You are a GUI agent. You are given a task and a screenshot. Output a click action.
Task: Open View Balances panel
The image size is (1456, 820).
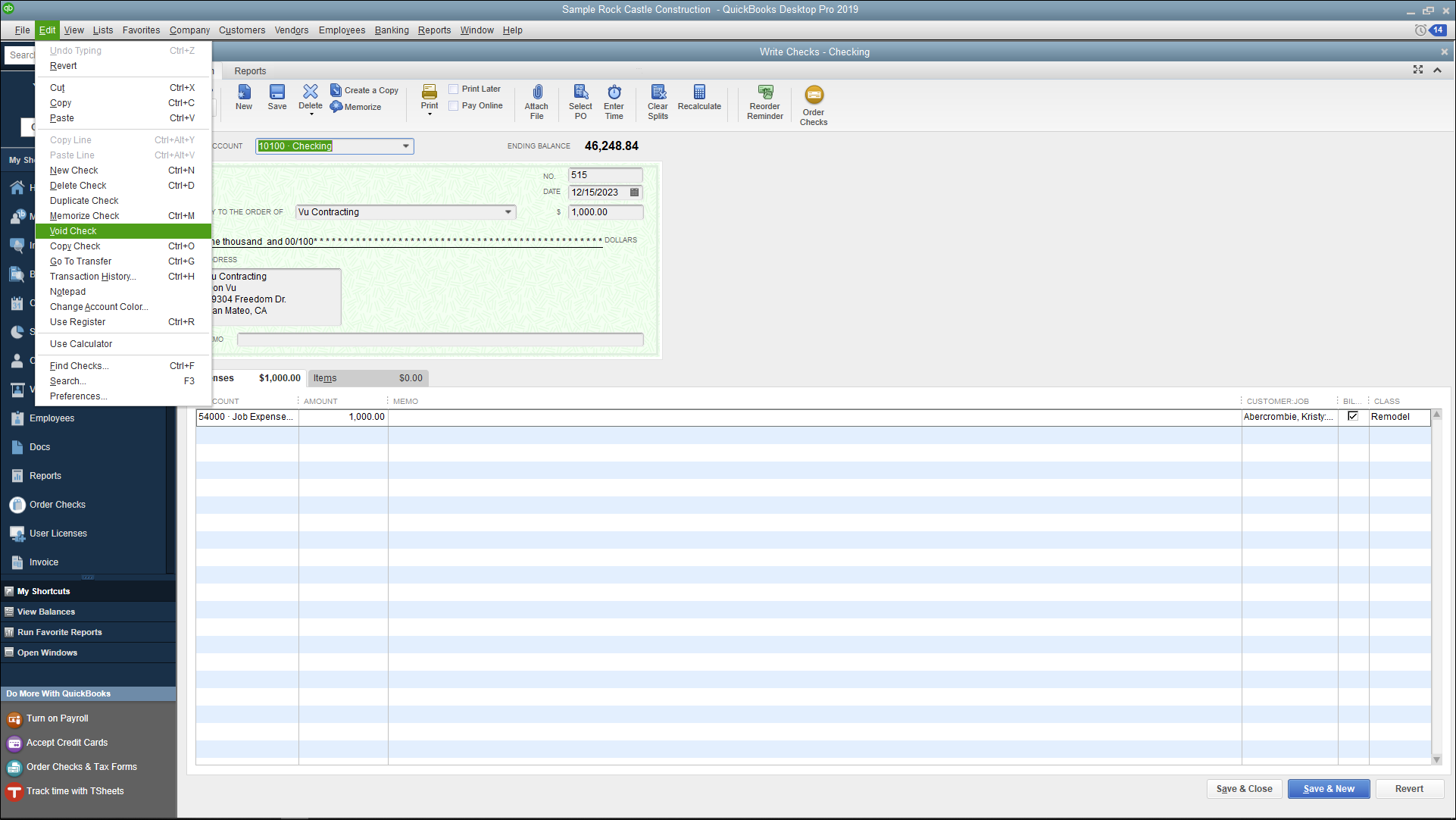pyautogui.click(x=88, y=612)
